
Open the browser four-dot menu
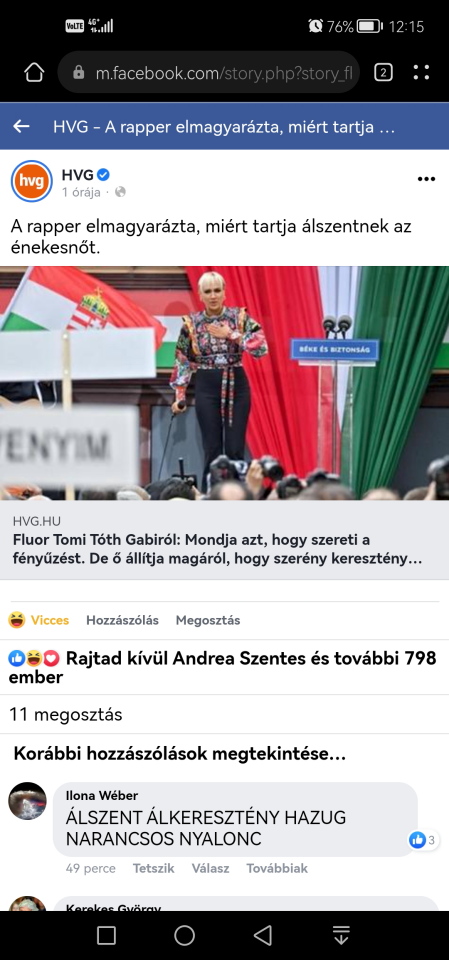421,73
